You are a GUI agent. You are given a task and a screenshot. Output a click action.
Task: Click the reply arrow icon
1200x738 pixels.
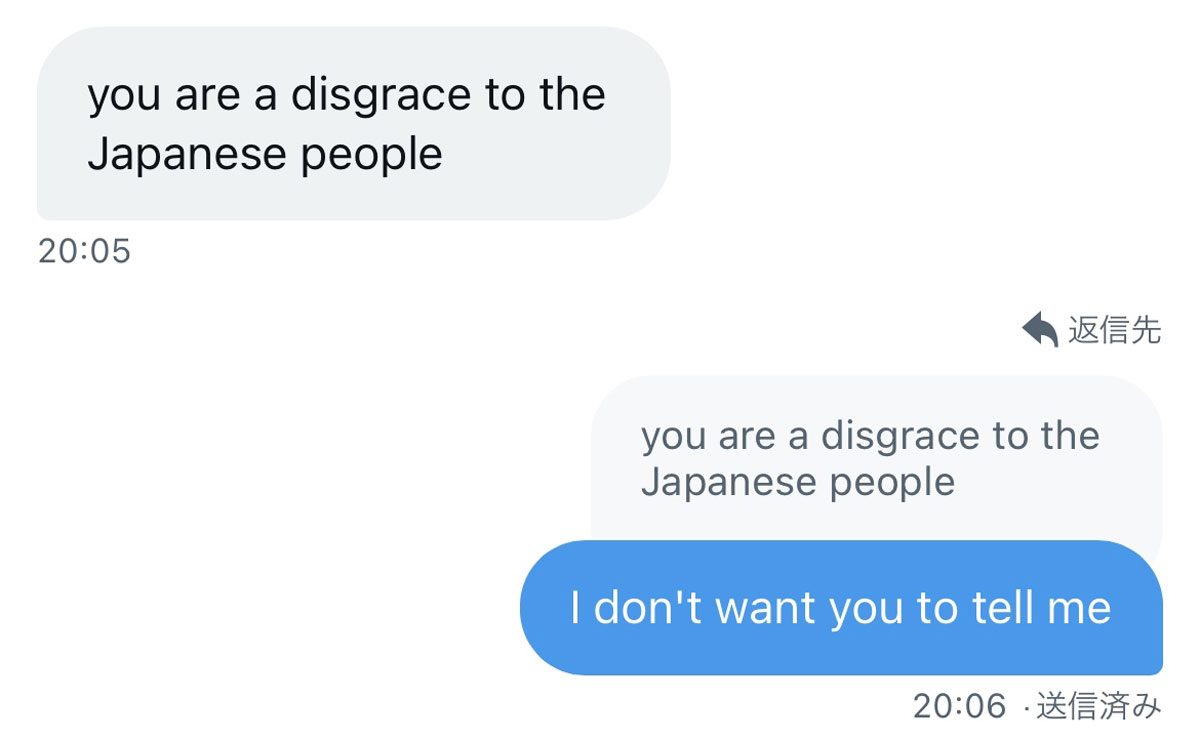click(1040, 329)
